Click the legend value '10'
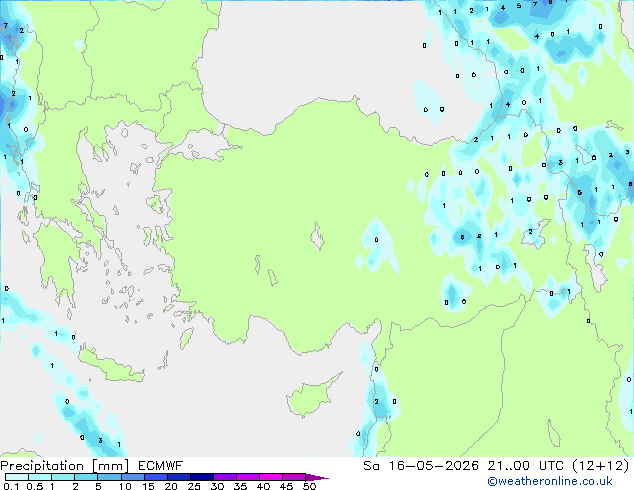The height and width of the screenshot is (490, 634). [x=125, y=486]
